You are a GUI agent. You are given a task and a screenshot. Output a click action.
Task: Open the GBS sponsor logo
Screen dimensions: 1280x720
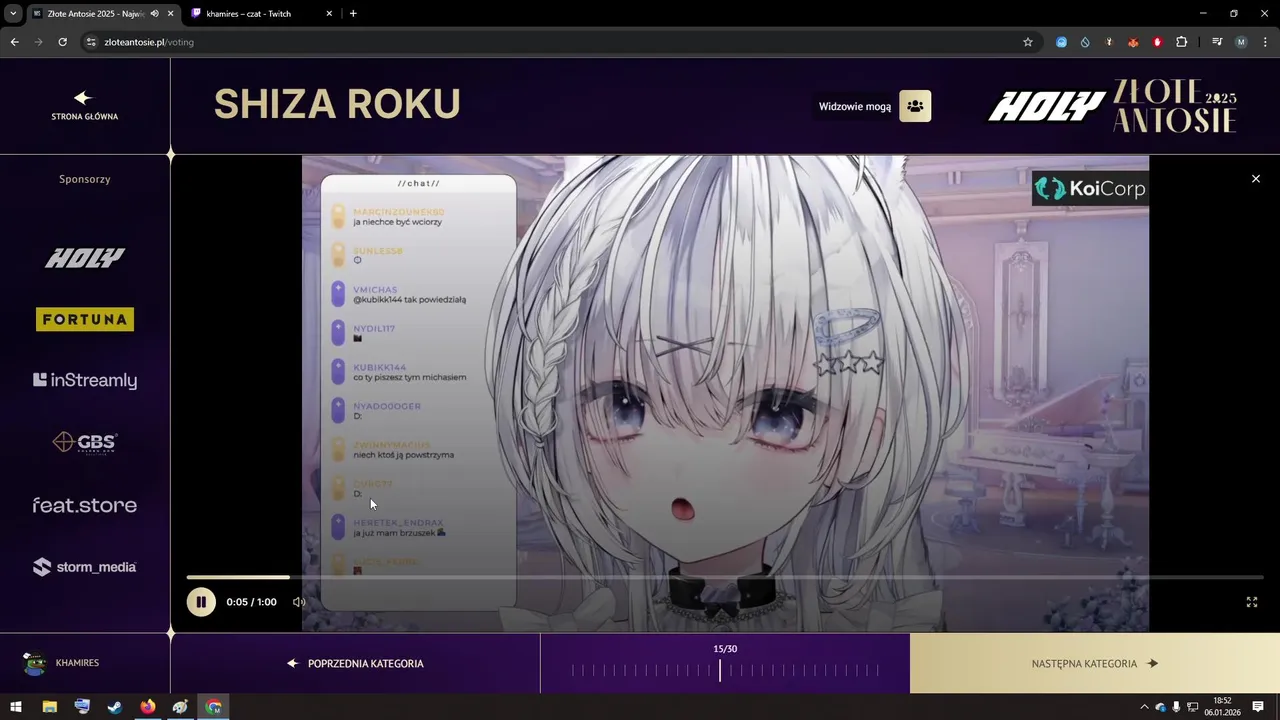[x=85, y=442]
